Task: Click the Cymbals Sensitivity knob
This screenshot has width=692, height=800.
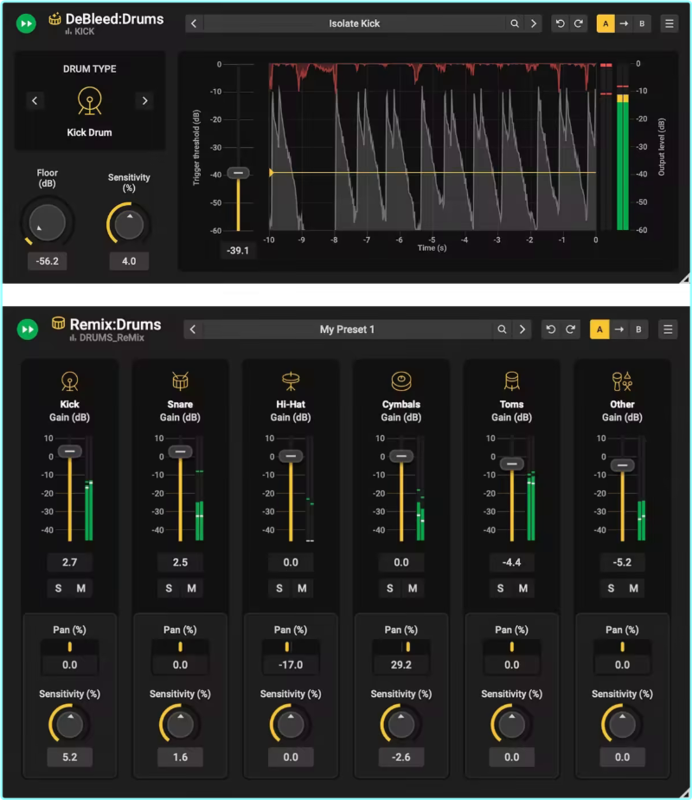Action: 401,724
